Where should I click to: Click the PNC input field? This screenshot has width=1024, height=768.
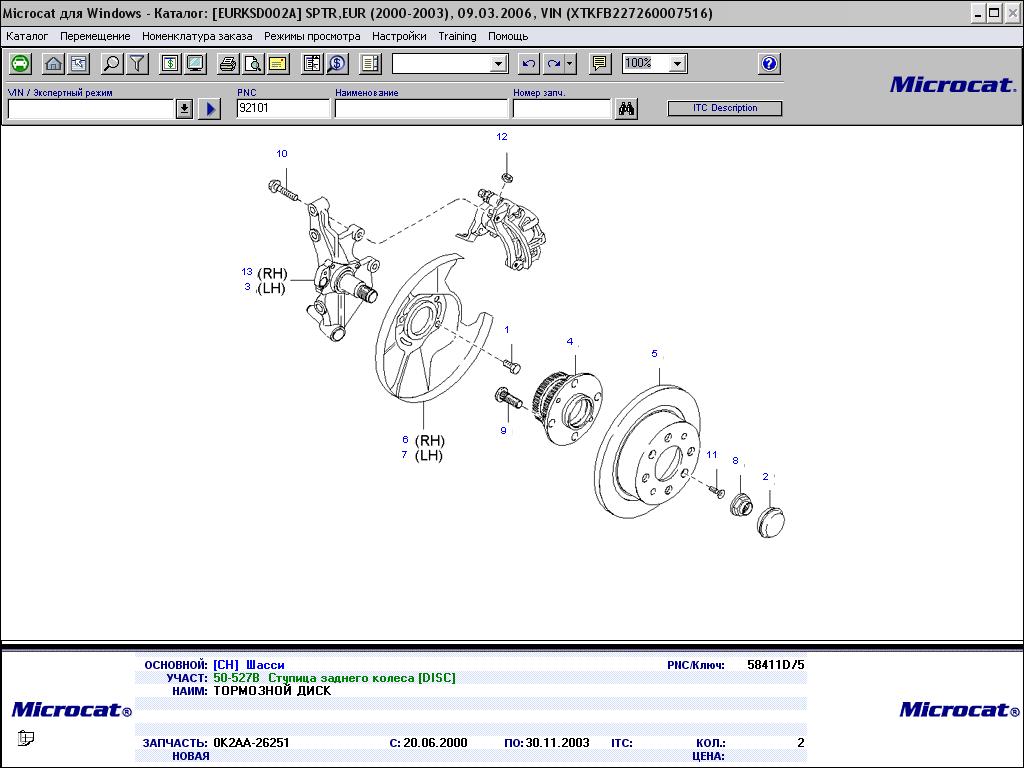pos(282,109)
